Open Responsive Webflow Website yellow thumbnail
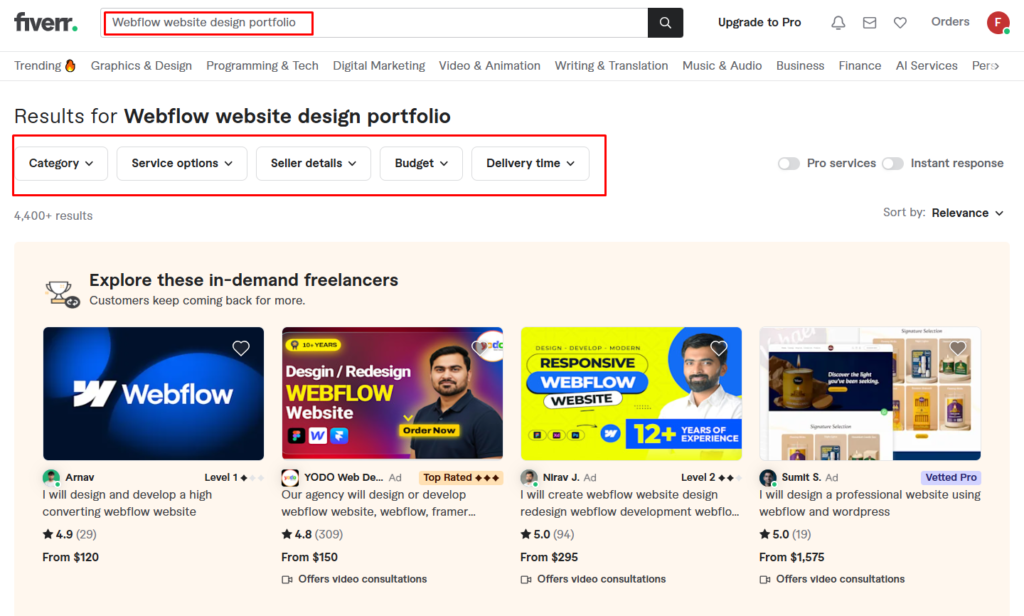Viewport: 1024px width, 616px height. click(631, 394)
